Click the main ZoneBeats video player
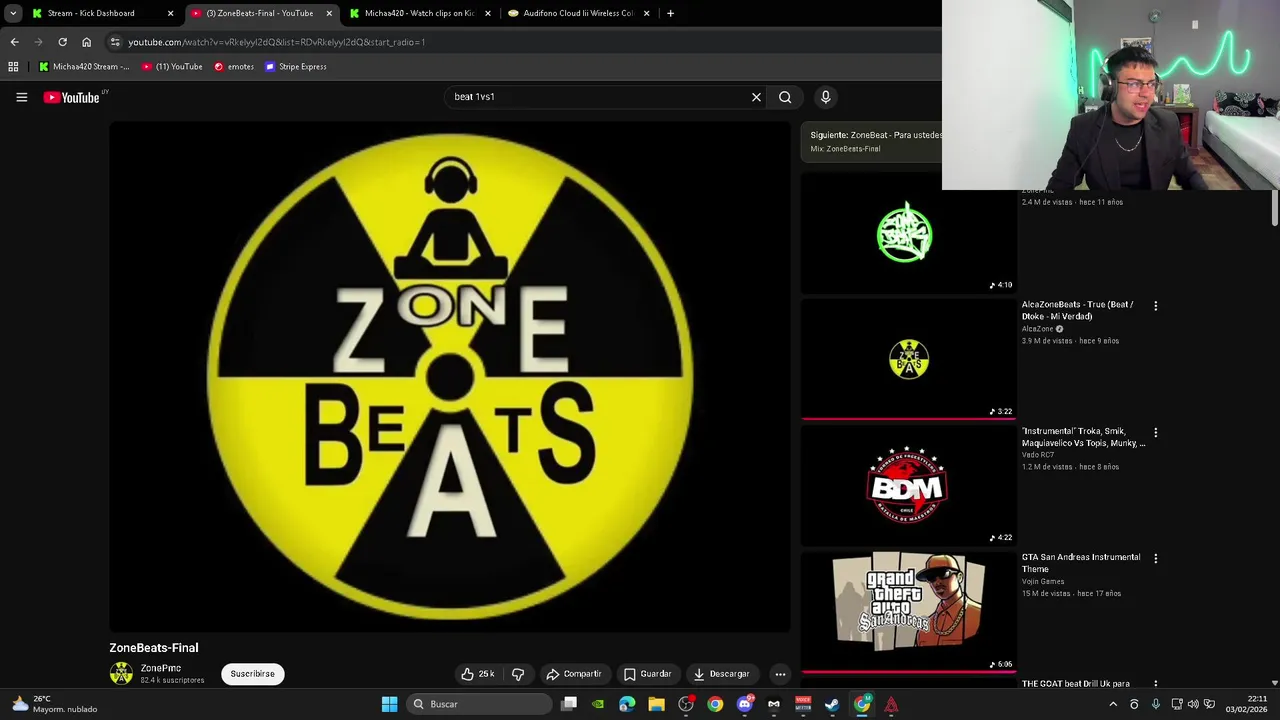The width and height of the screenshot is (1280, 720). point(450,377)
